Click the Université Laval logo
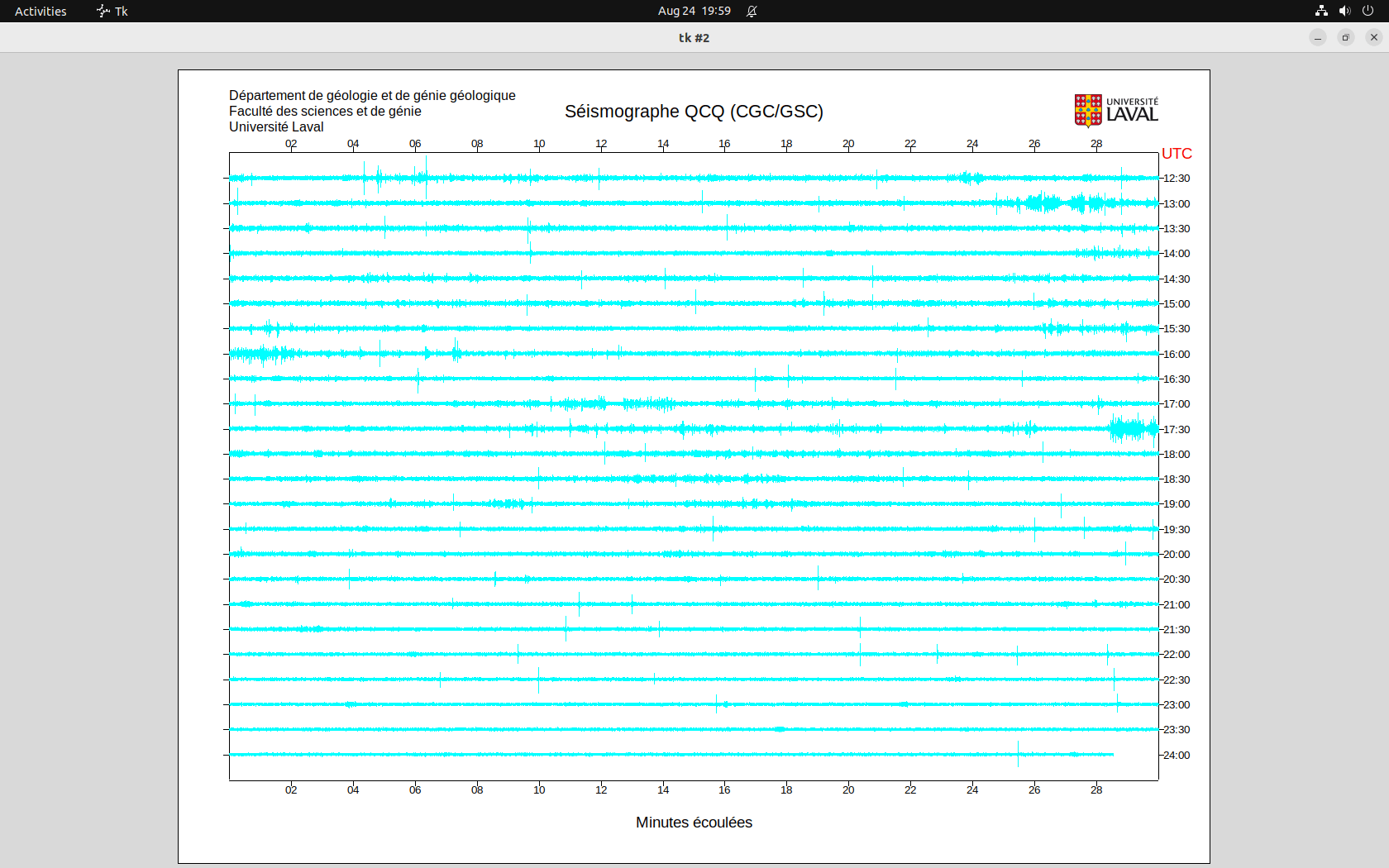 pos(1116,110)
